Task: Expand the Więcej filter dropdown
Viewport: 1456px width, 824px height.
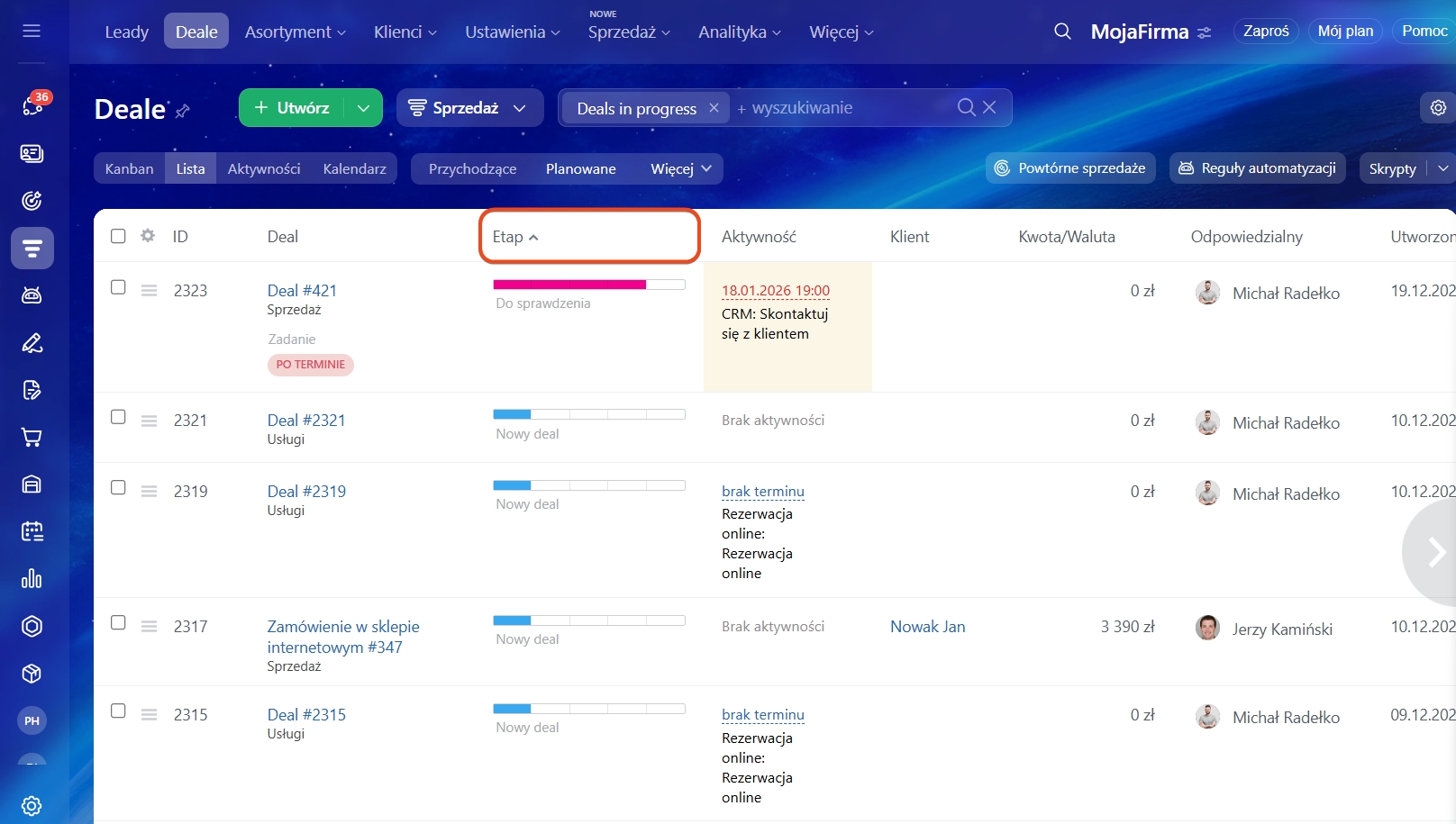Action: coord(681,169)
